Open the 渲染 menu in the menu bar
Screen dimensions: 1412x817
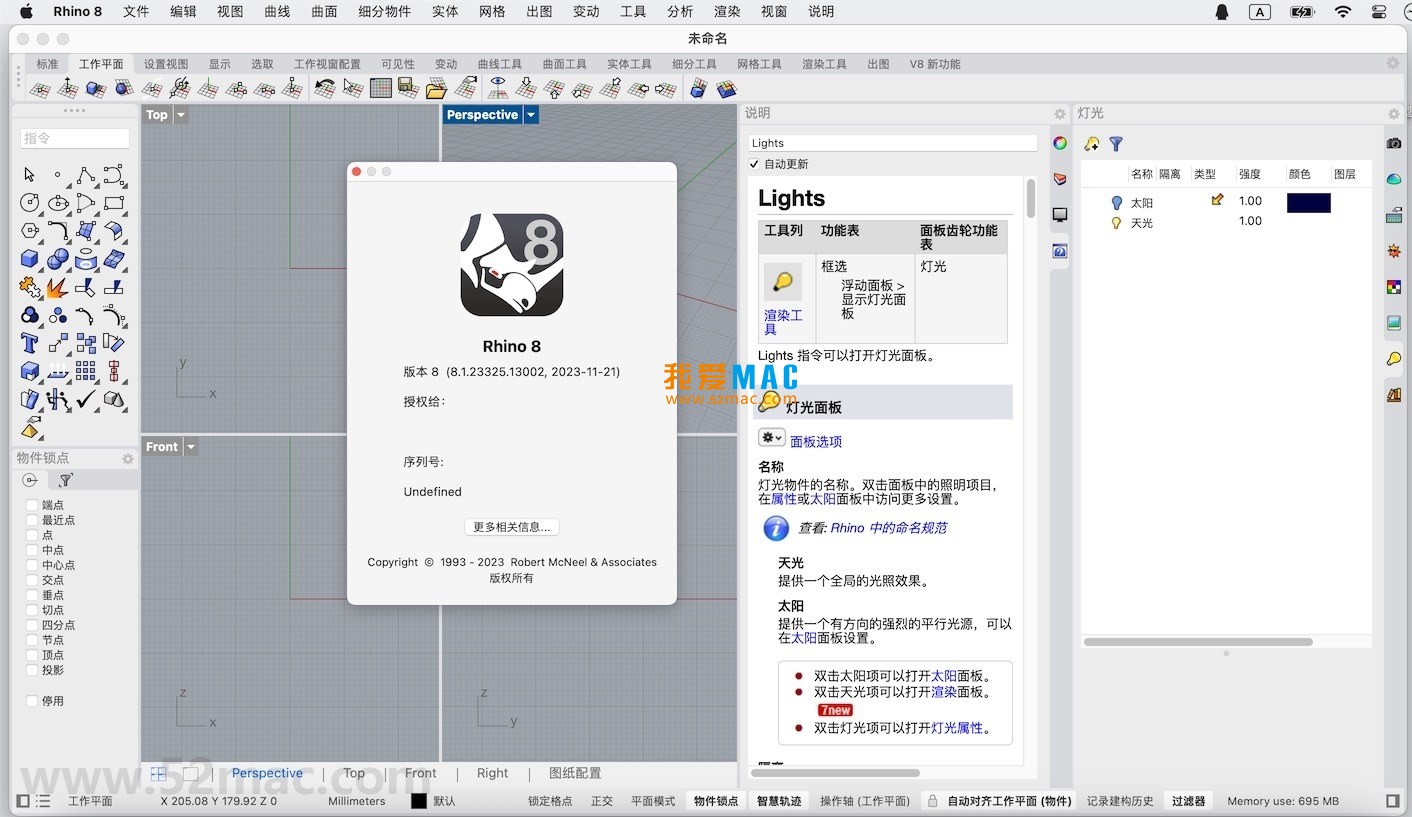tap(726, 12)
